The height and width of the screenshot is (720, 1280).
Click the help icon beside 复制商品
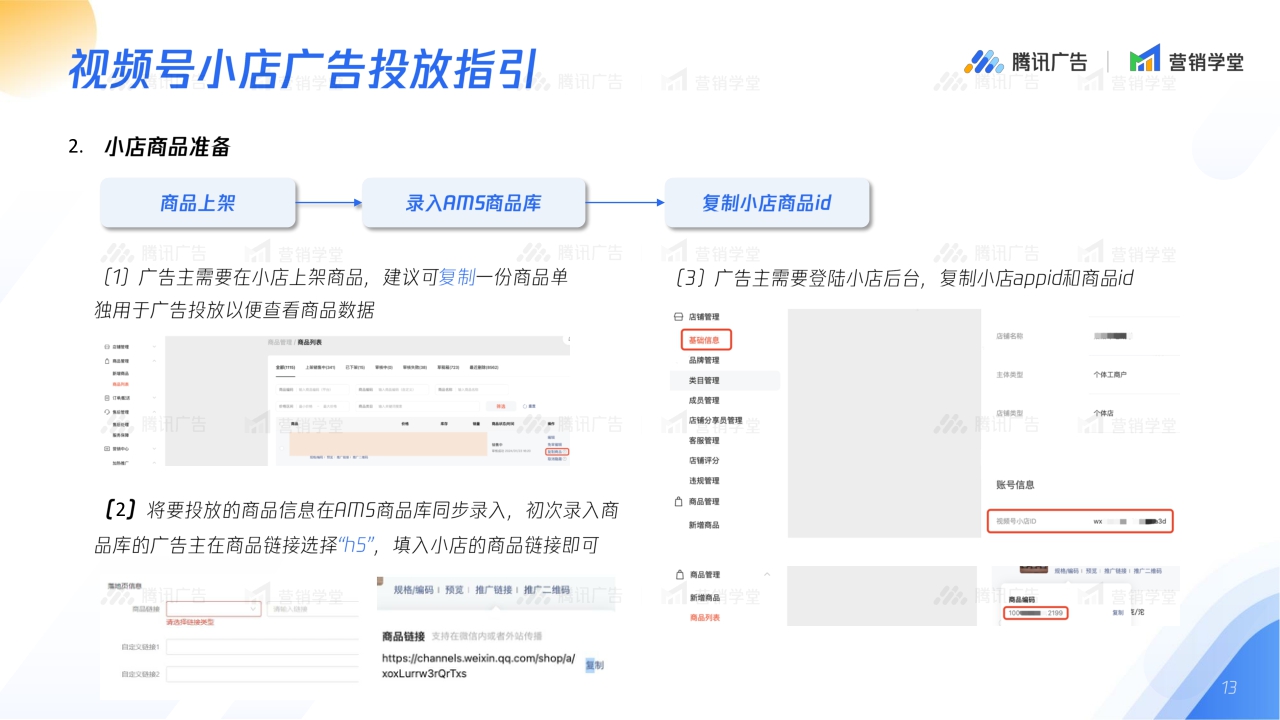pyautogui.click(x=566, y=452)
